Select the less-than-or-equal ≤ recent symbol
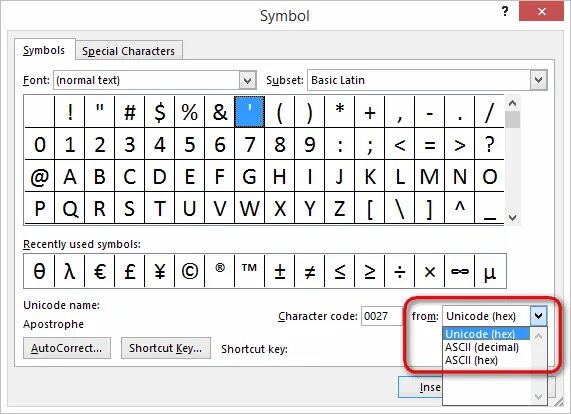The image size is (571, 414). 340,271
